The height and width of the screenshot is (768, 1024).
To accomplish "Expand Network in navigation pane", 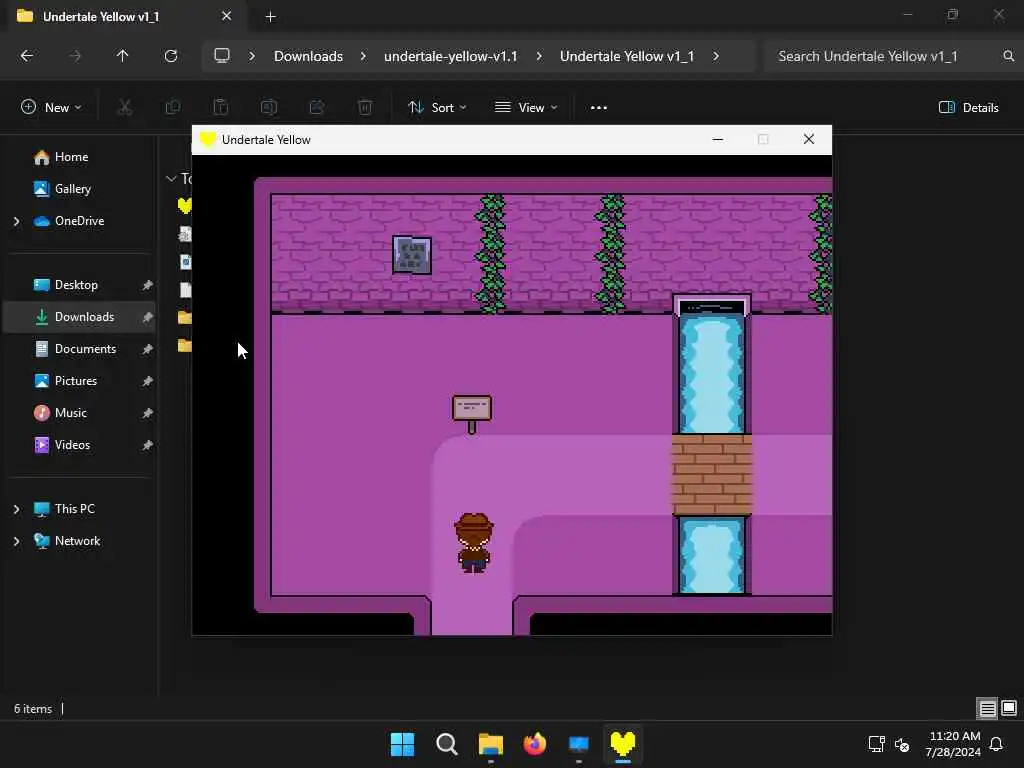I will (16, 541).
